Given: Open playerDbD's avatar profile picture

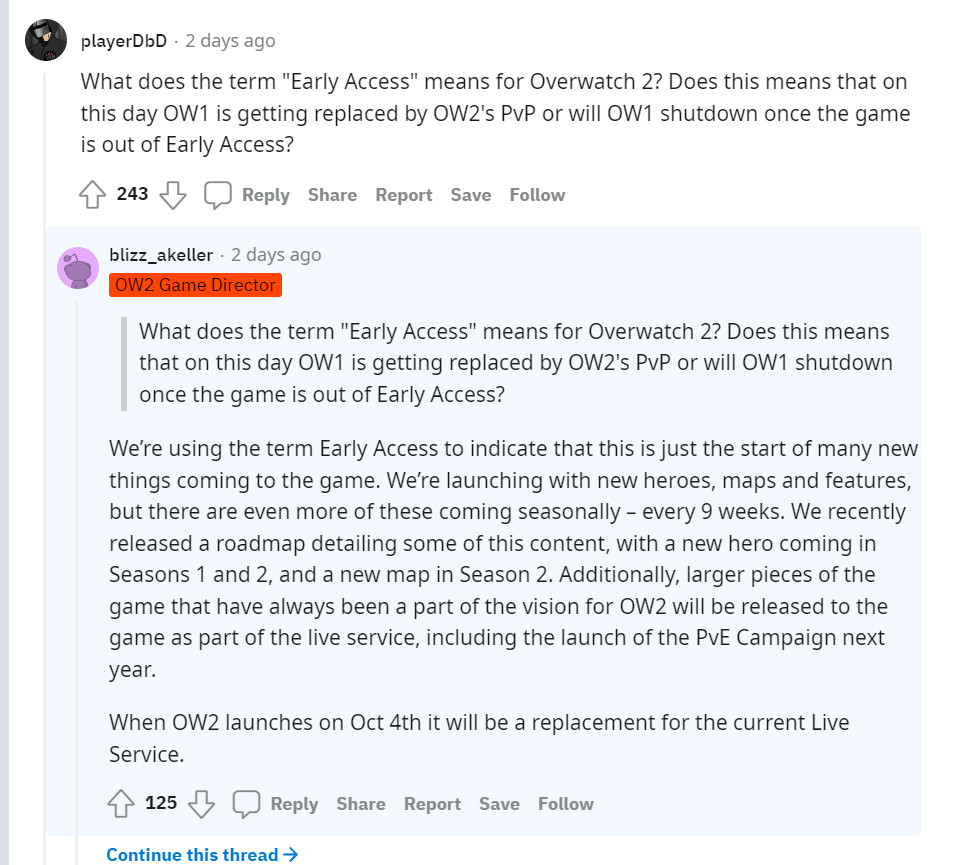Looking at the screenshot, I should click(x=46, y=41).
